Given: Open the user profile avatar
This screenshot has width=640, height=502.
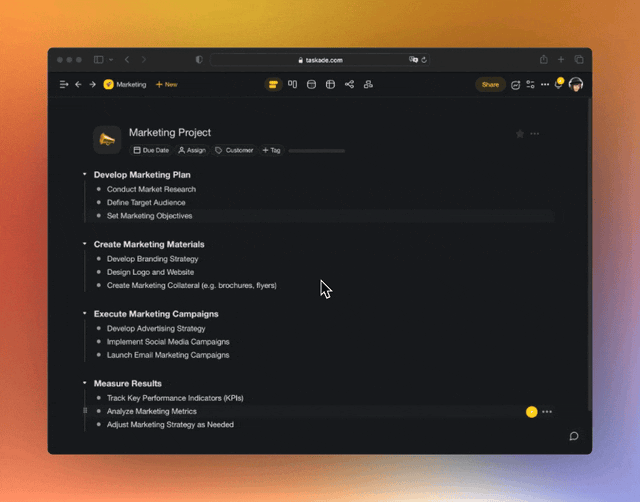Looking at the screenshot, I should pyautogui.click(x=576, y=84).
